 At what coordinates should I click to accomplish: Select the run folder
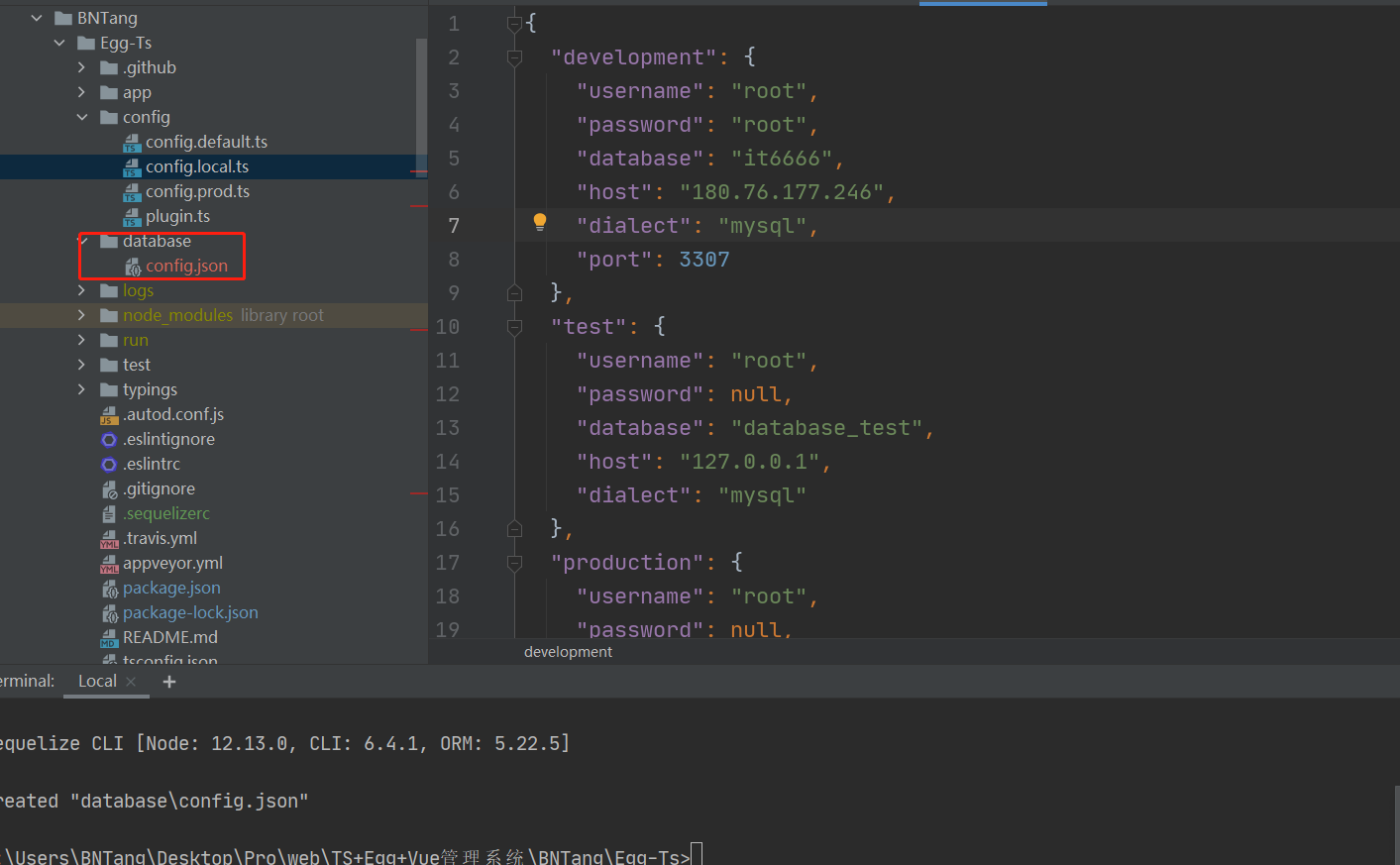[135, 340]
